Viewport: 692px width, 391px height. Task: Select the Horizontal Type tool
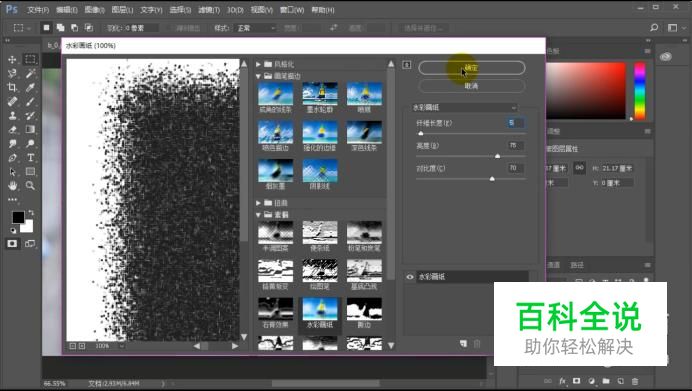coord(30,158)
